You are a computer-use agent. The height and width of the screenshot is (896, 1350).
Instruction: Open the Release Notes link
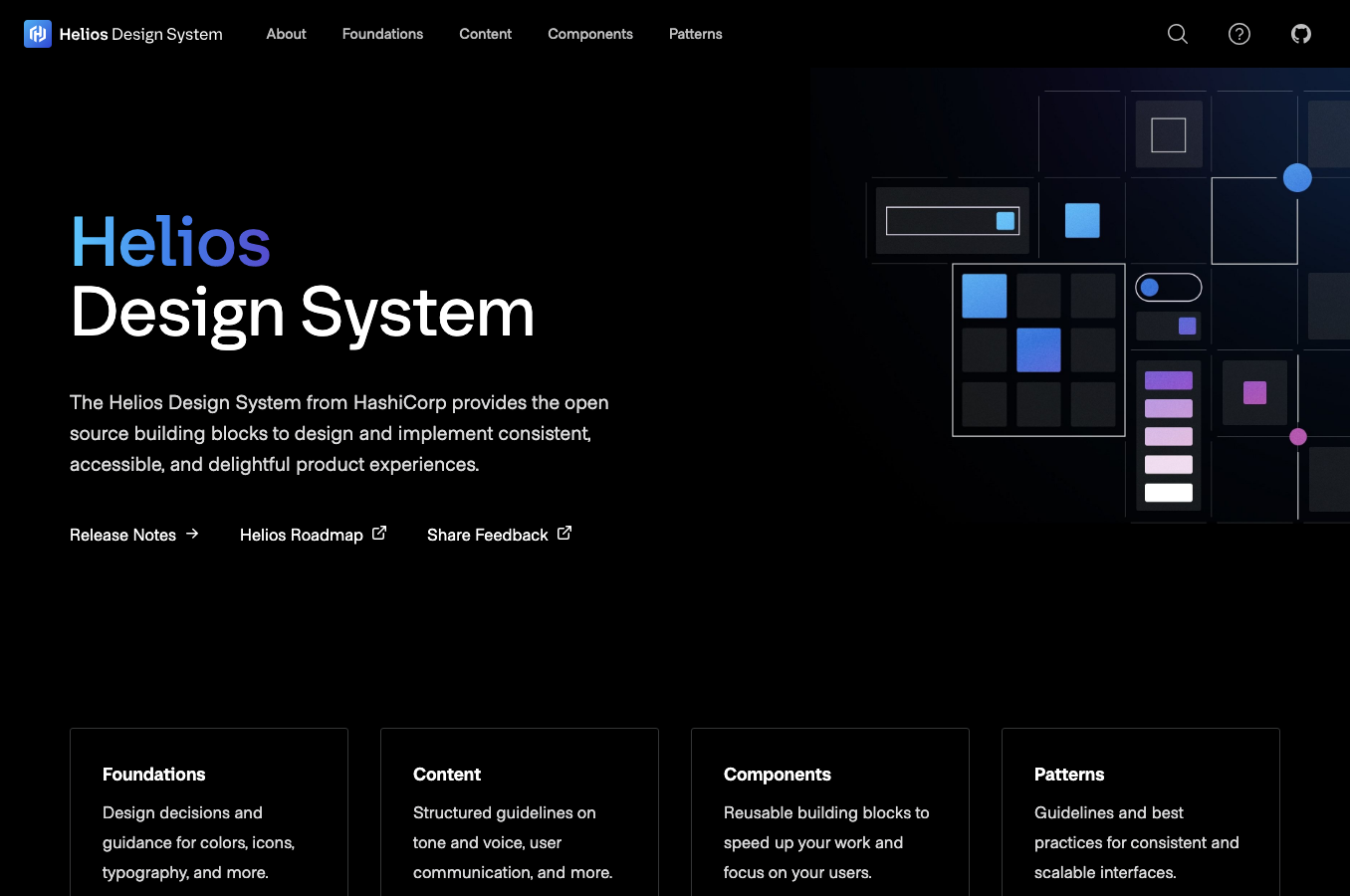pyautogui.click(x=122, y=535)
